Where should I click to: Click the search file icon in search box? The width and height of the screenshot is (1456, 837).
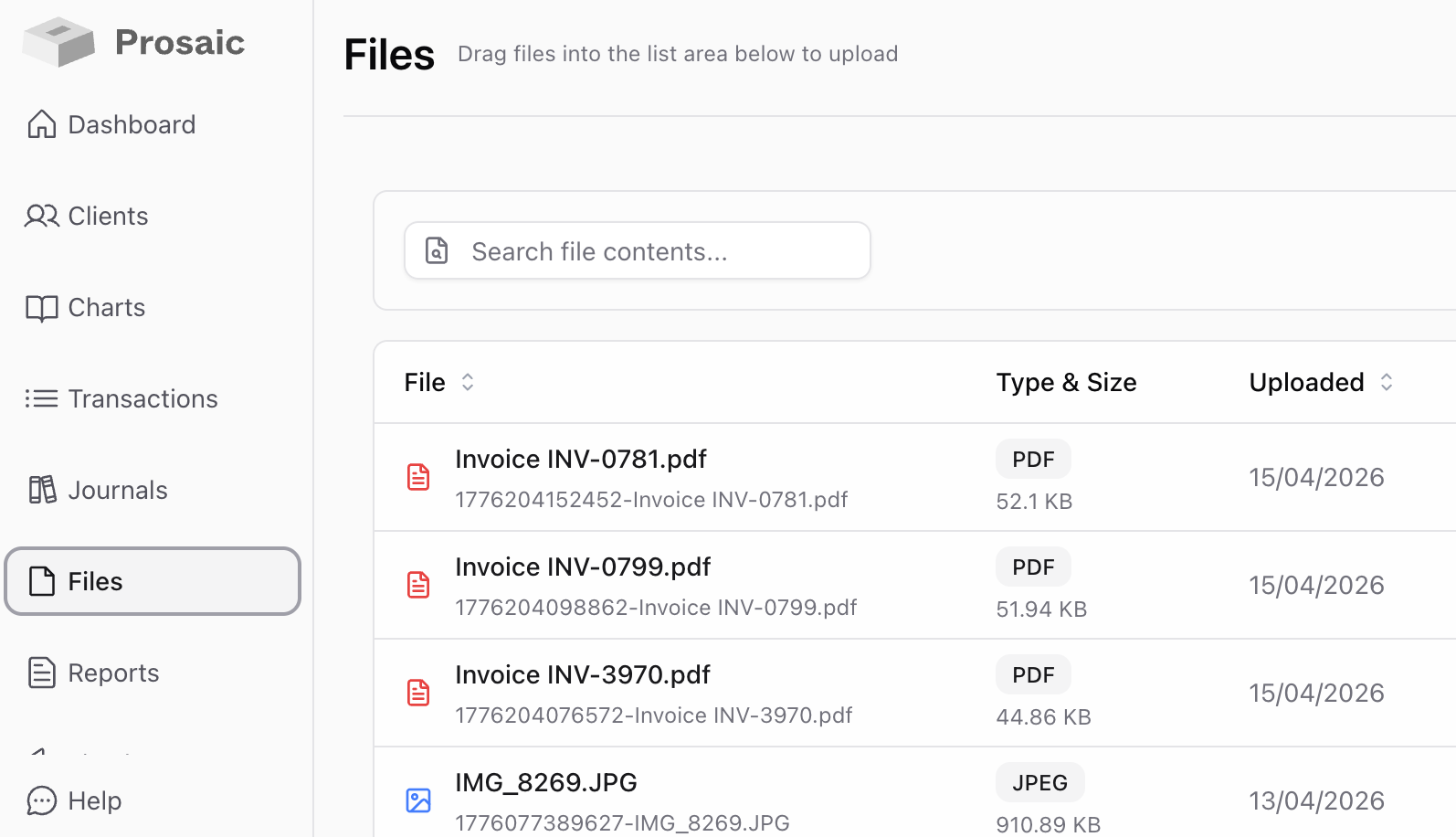[438, 250]
